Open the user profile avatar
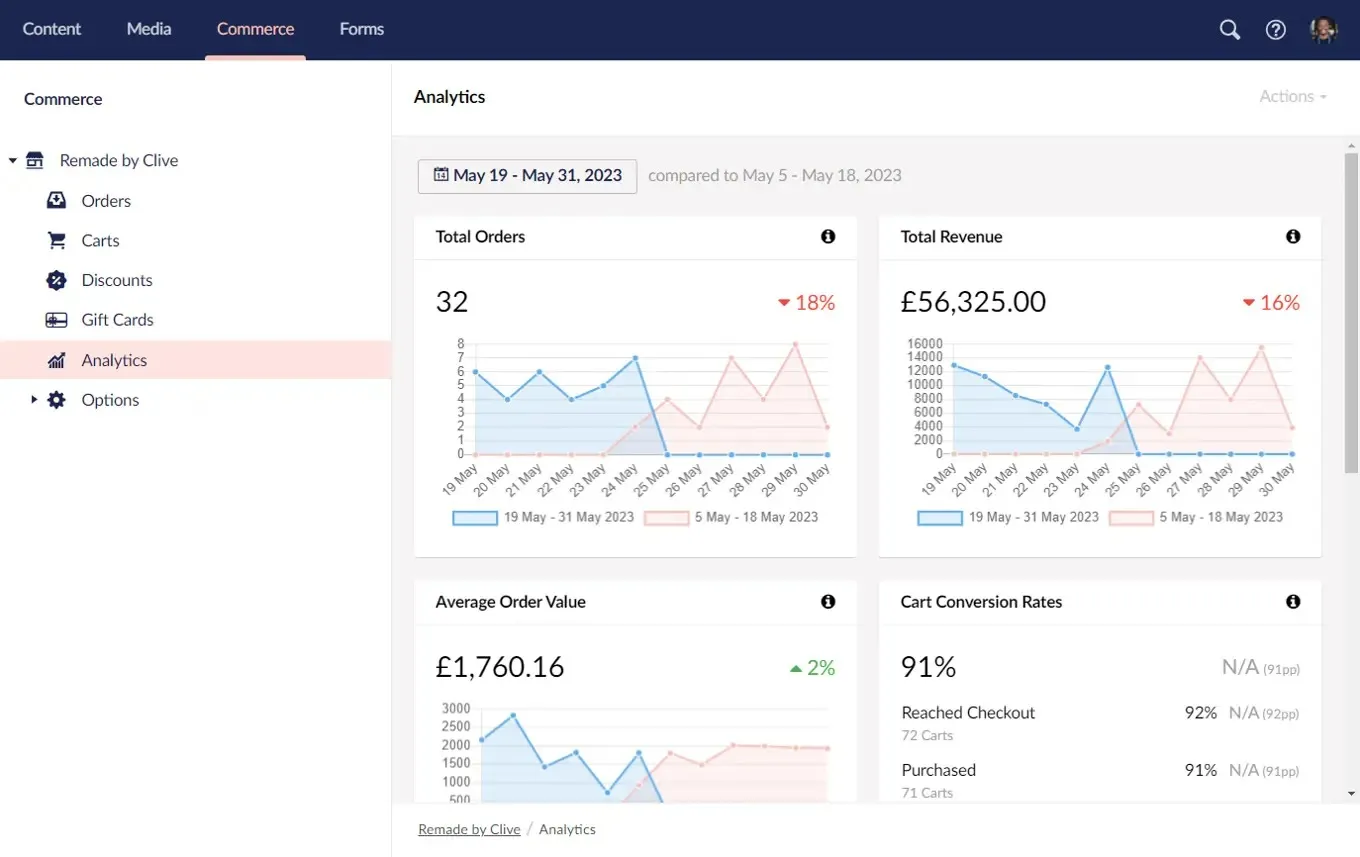This screenshot has width=1360, height=857. 1322,29
